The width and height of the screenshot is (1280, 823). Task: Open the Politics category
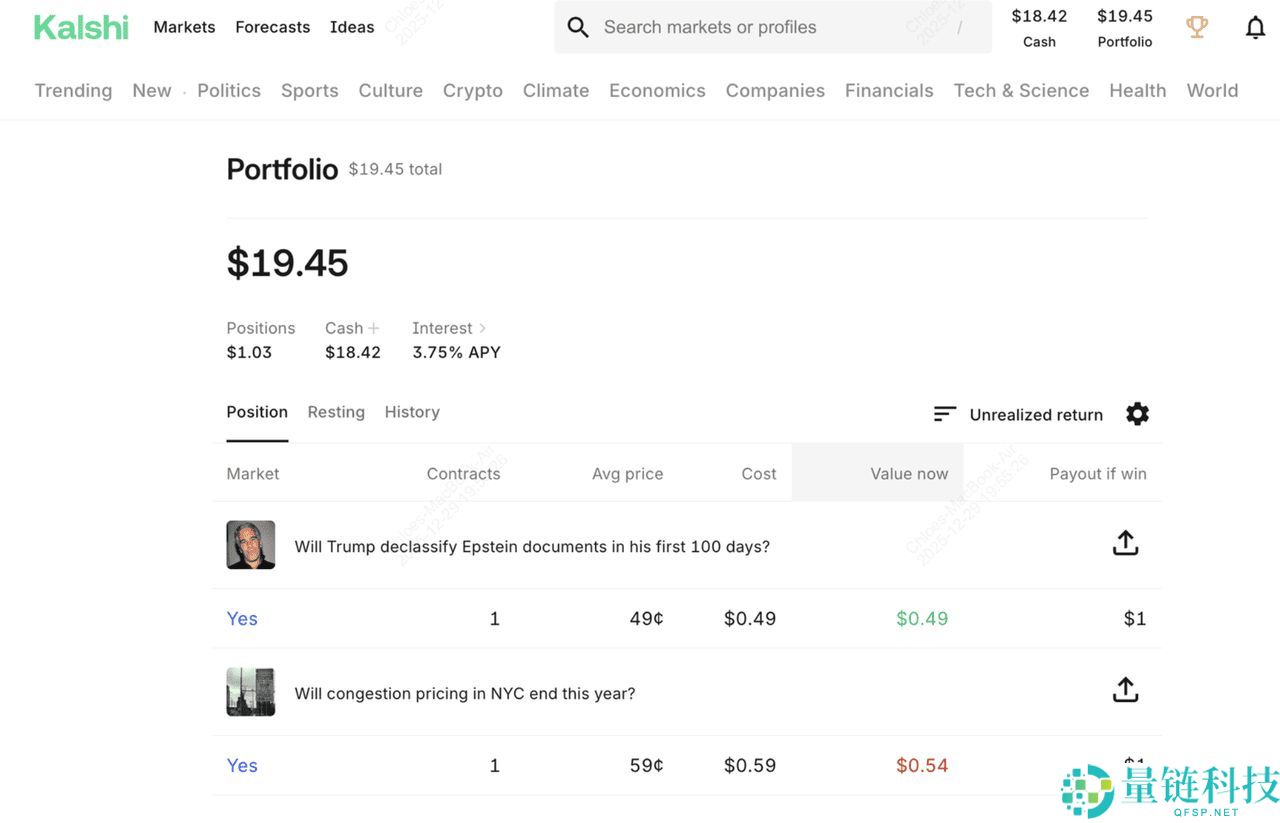pyautogui.click(x=229, y=90)
